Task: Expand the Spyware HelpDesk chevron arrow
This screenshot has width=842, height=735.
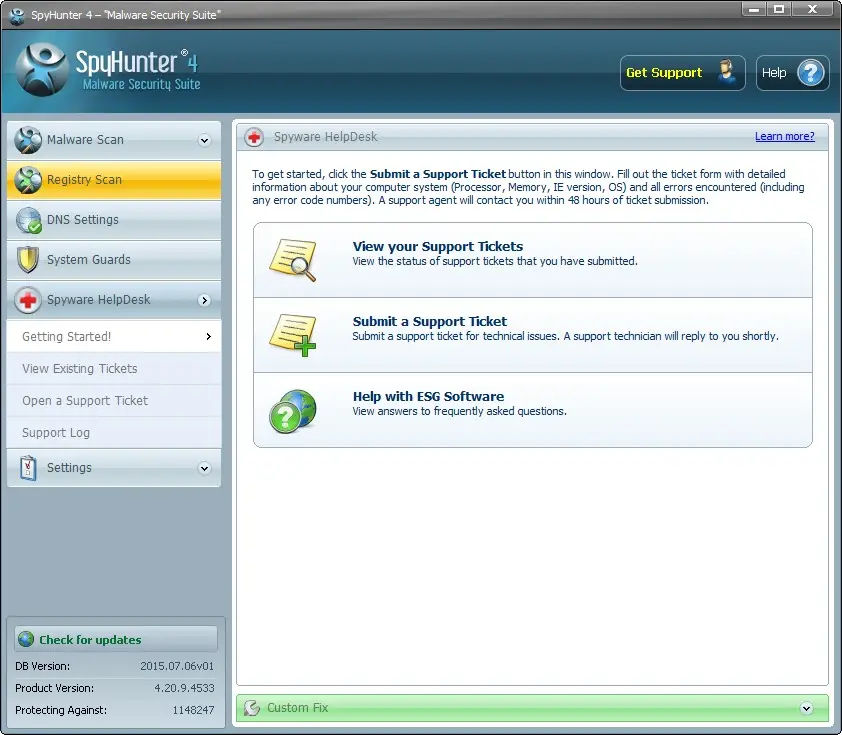Action: pyautogui.click(x=204, y=300)
